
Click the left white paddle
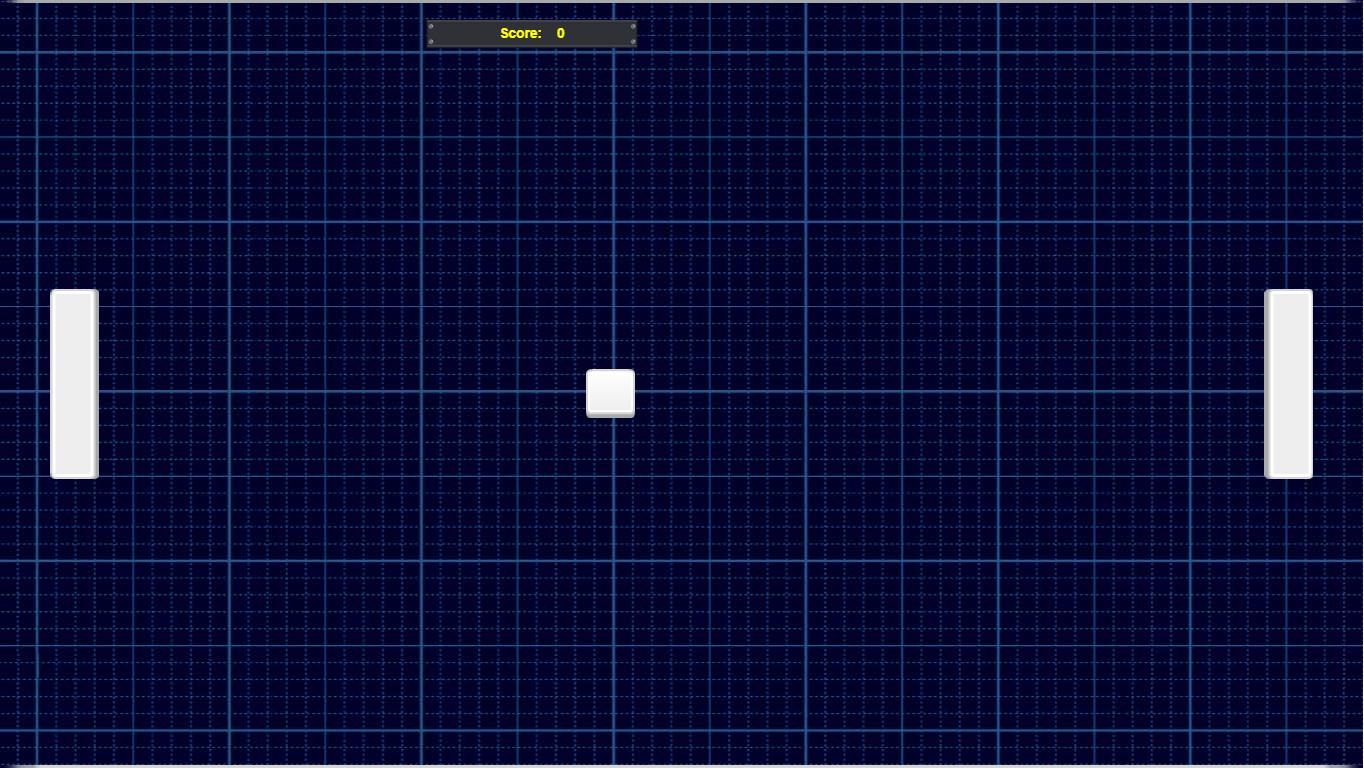pos(74,384)
